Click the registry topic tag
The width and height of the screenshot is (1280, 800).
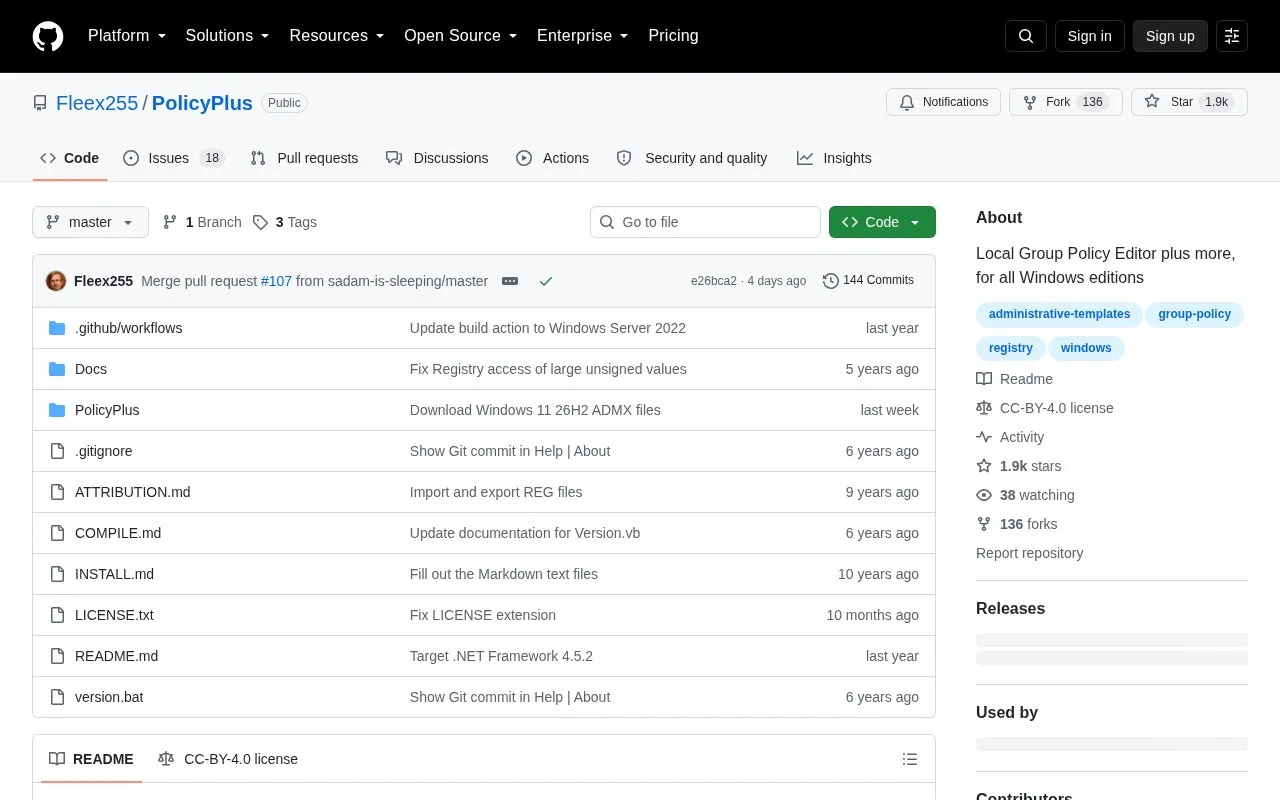[x=1010, y=348]
